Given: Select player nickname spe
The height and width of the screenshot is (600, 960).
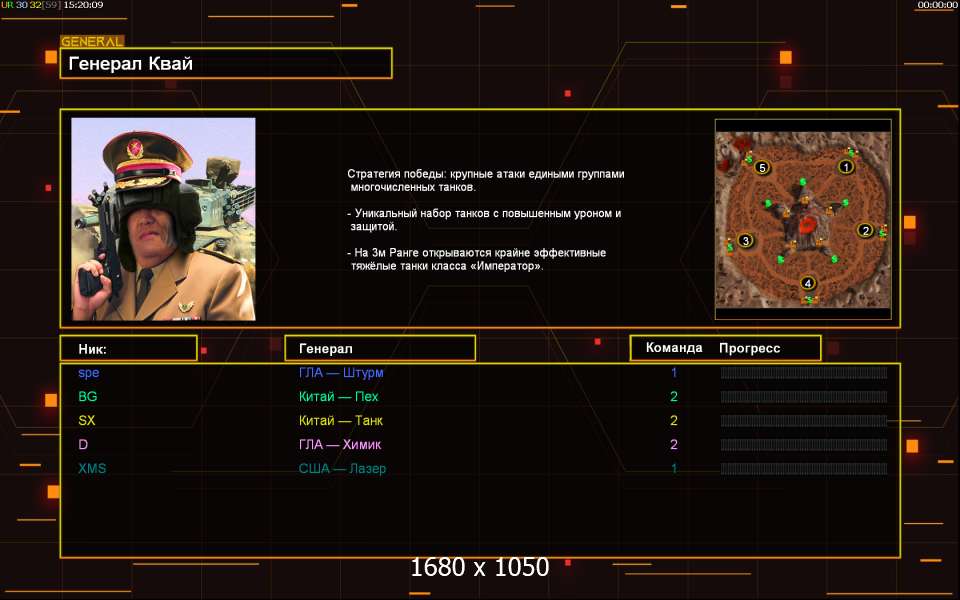Looking at the screenshot, I should pos(89,373).
